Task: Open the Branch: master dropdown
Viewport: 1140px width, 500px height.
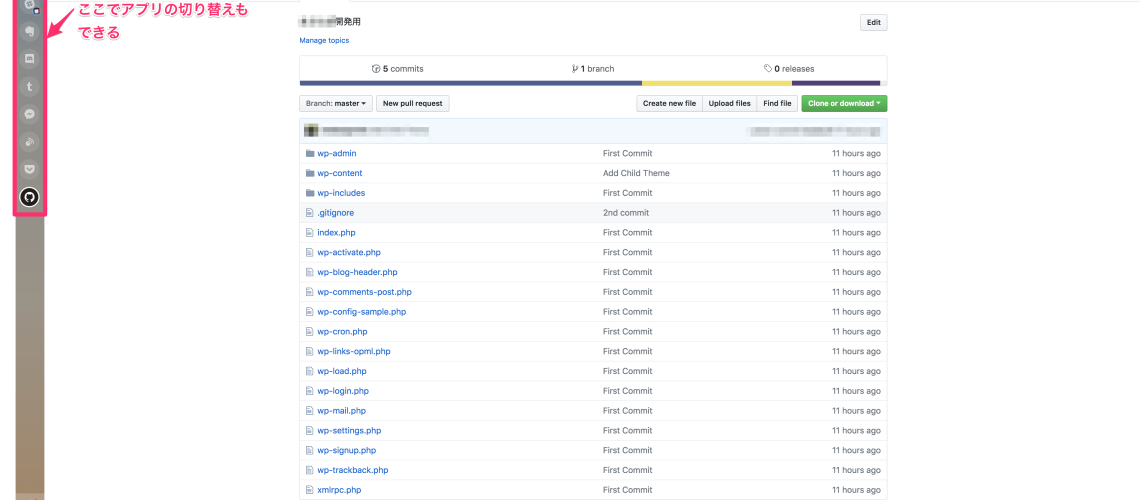Action: tap(336, 103)
